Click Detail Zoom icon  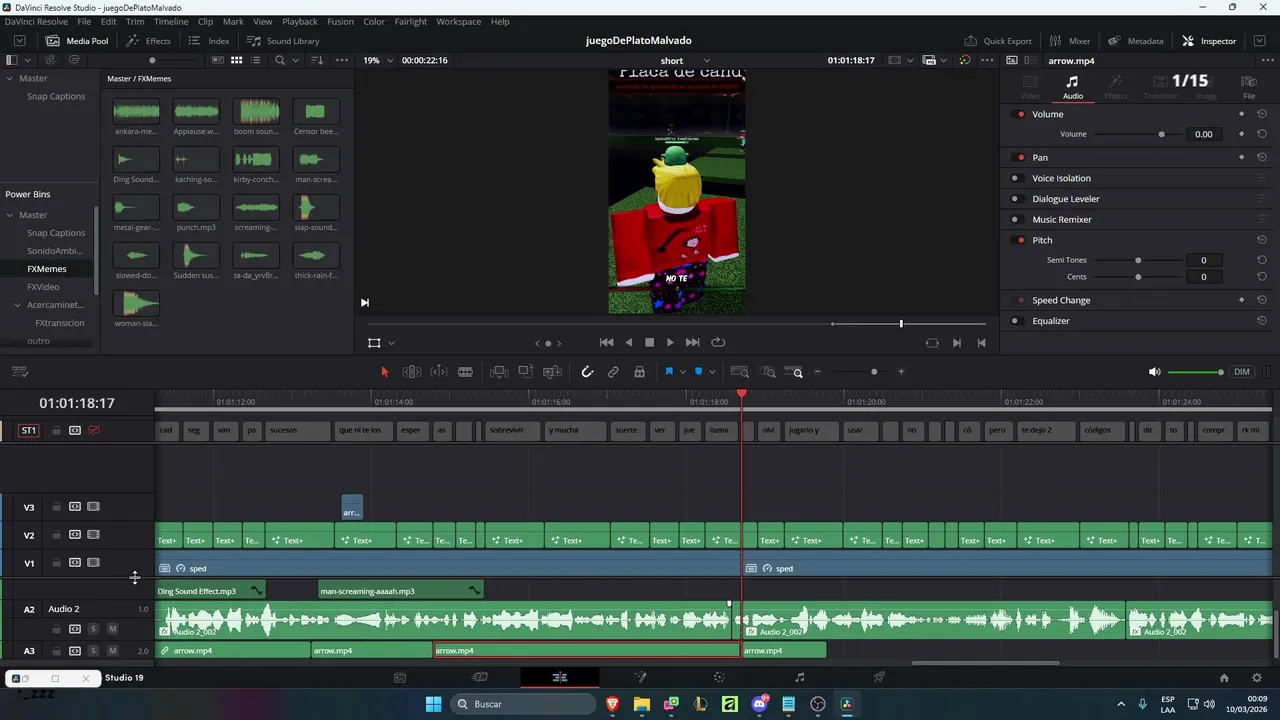[x=768, y=372]
